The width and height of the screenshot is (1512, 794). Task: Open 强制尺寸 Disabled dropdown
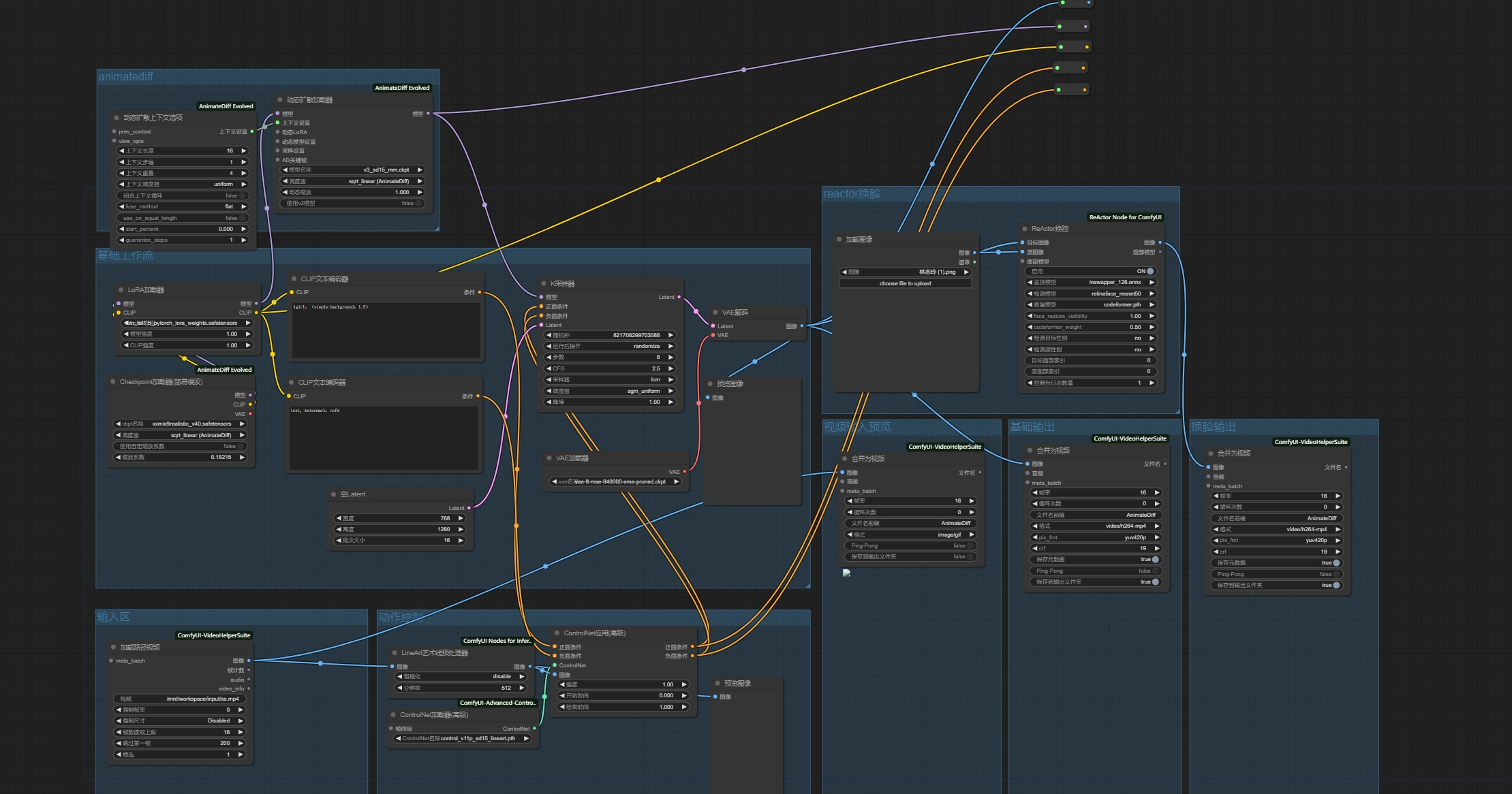point(180,721)
